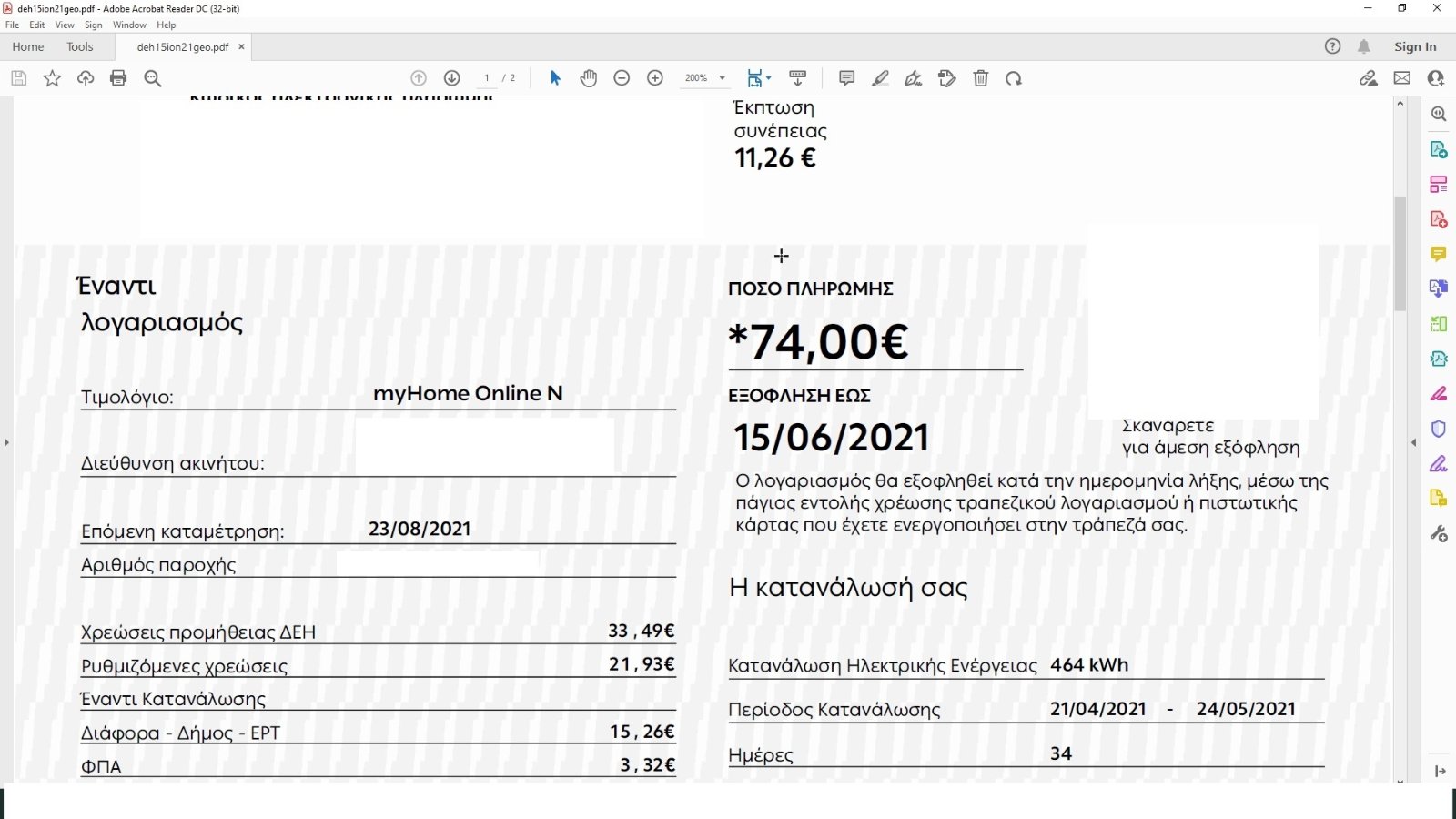Select the highlight text pen tool
Viewport: 1456px width, 819px height.
click(x=880, y=78)
